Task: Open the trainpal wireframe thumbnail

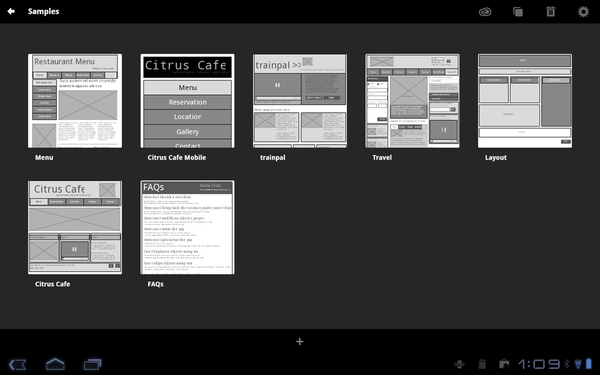Action: pos(300,101)
